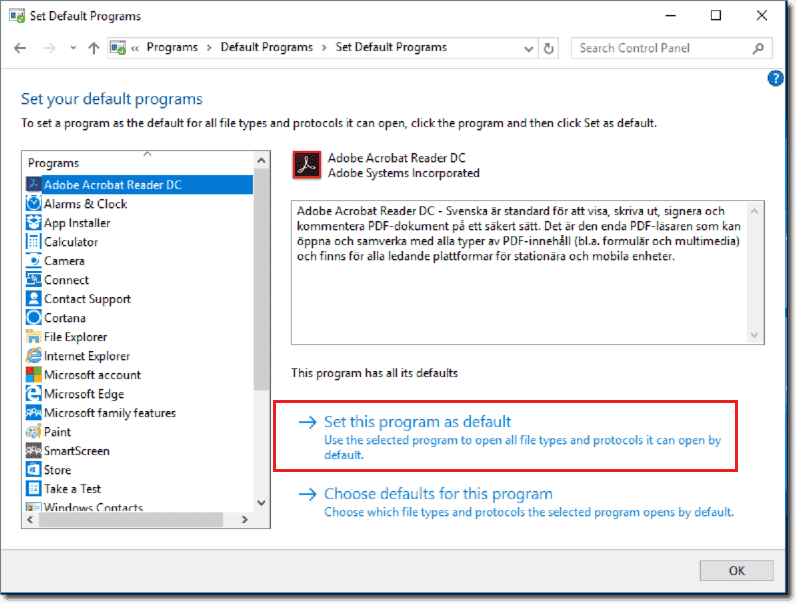
Task: Click the Alarms & Clock icon
Action: click(34, 204)
